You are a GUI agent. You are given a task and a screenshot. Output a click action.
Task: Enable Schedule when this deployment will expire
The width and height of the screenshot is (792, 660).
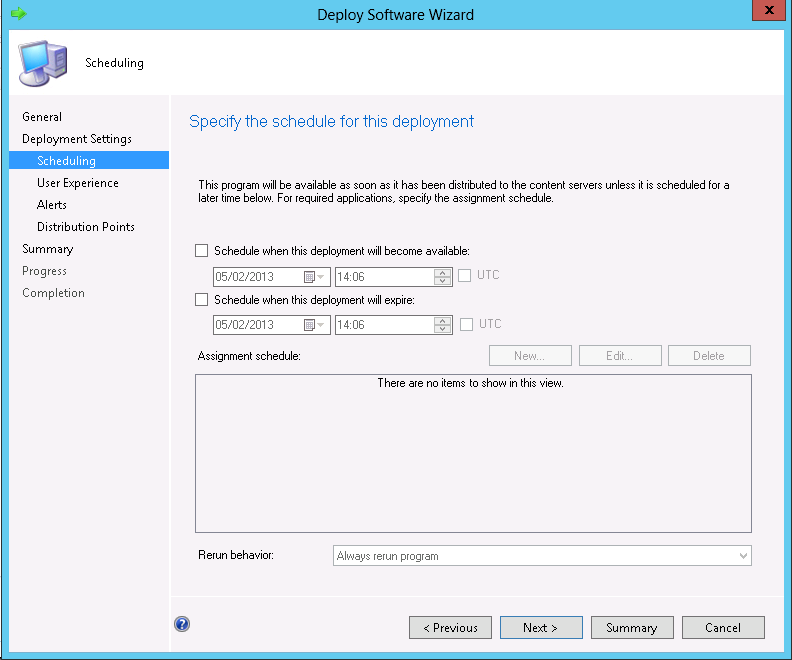tap(202, 299)
